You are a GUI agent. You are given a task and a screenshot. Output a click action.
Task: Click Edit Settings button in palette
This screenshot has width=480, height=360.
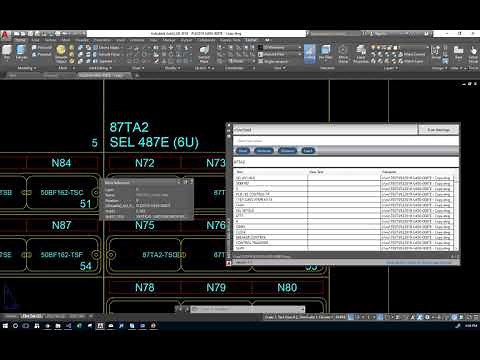[x=438, y=130]
